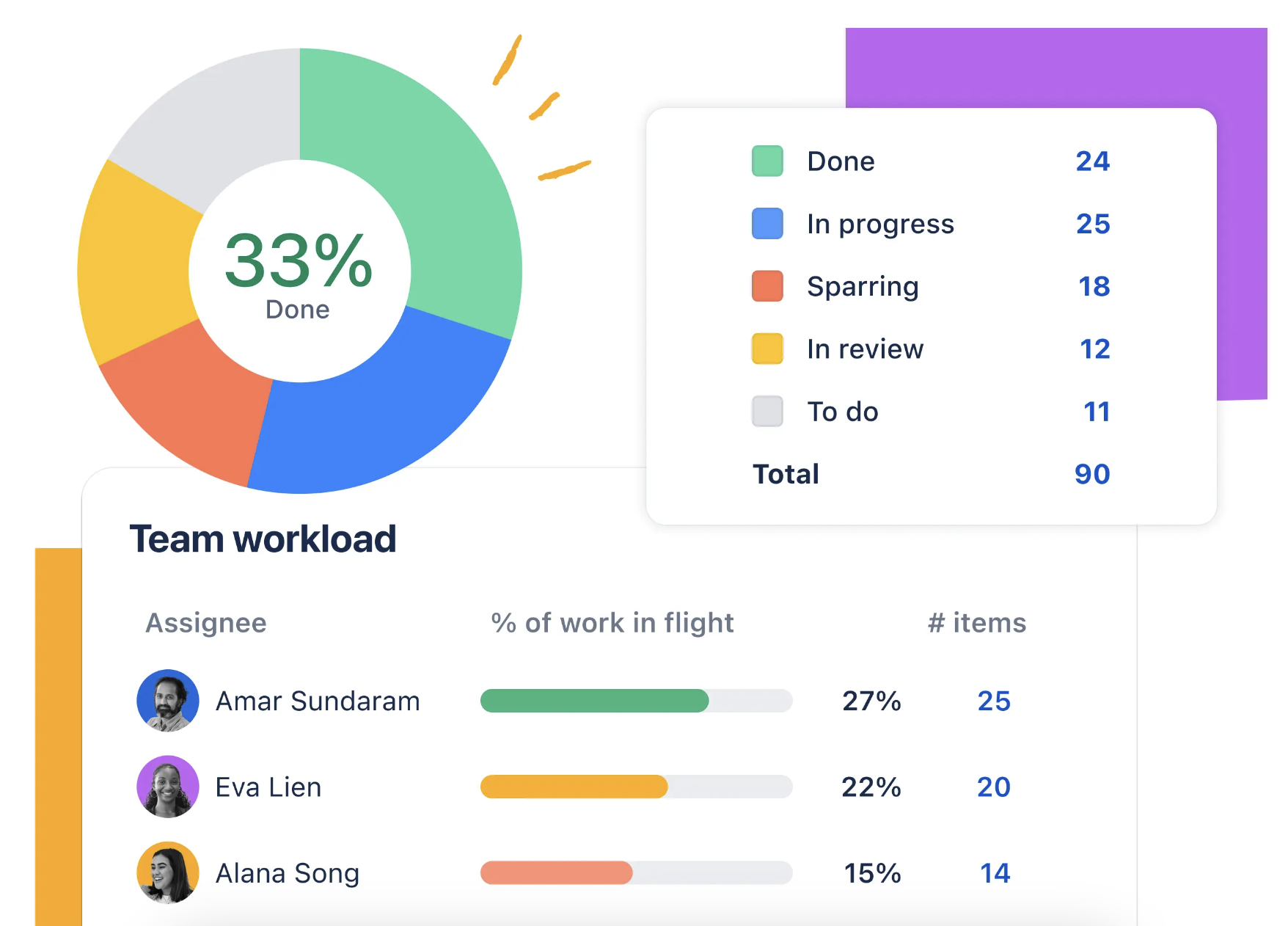Click the # items column header

point(977,623)
